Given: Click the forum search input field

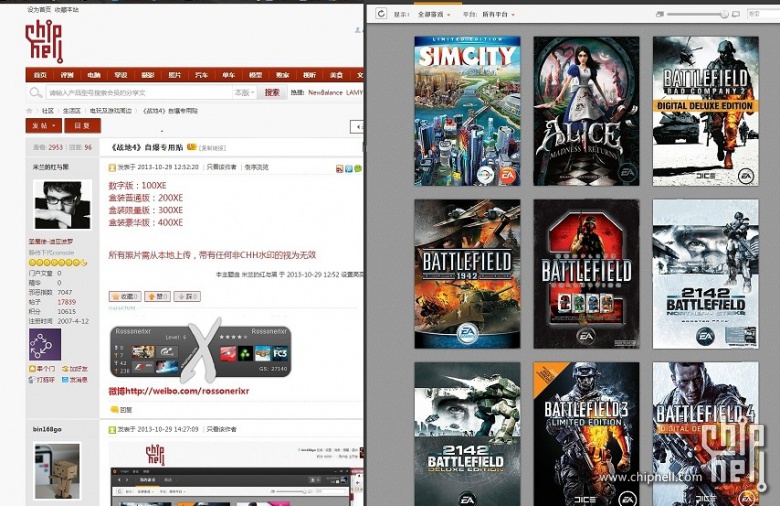Looking at the screenshot, I should pos(139,93).
